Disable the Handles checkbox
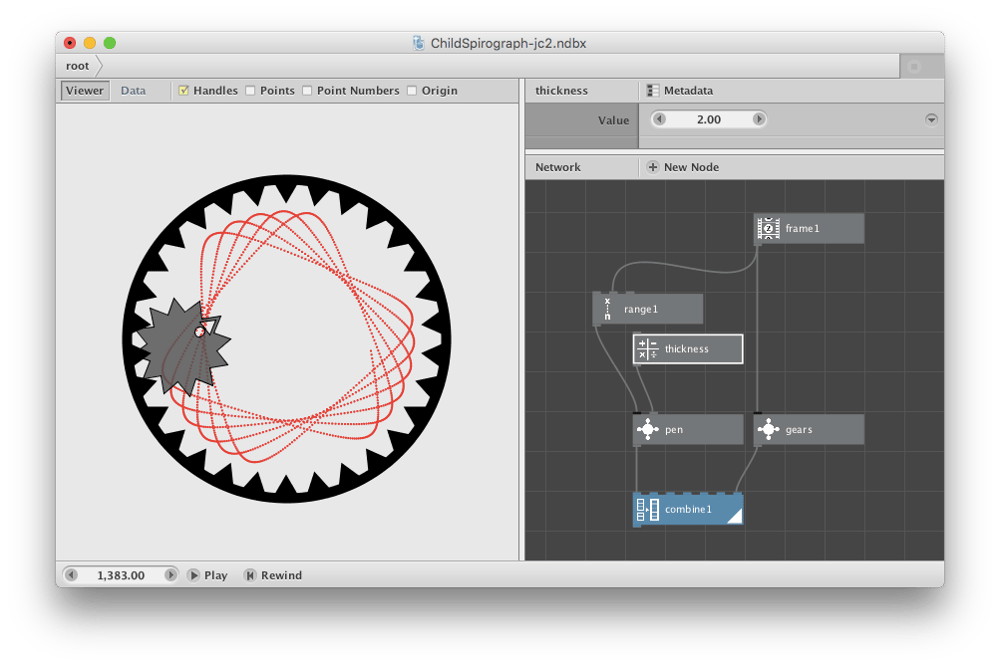1000x667 pixels. tap(184, 91)
